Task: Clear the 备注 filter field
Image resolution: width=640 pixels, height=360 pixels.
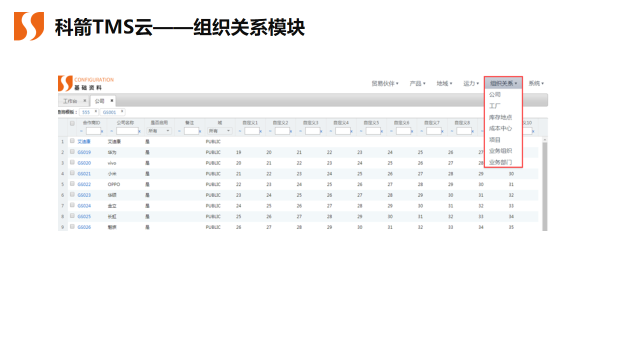Action: (200, 131)
